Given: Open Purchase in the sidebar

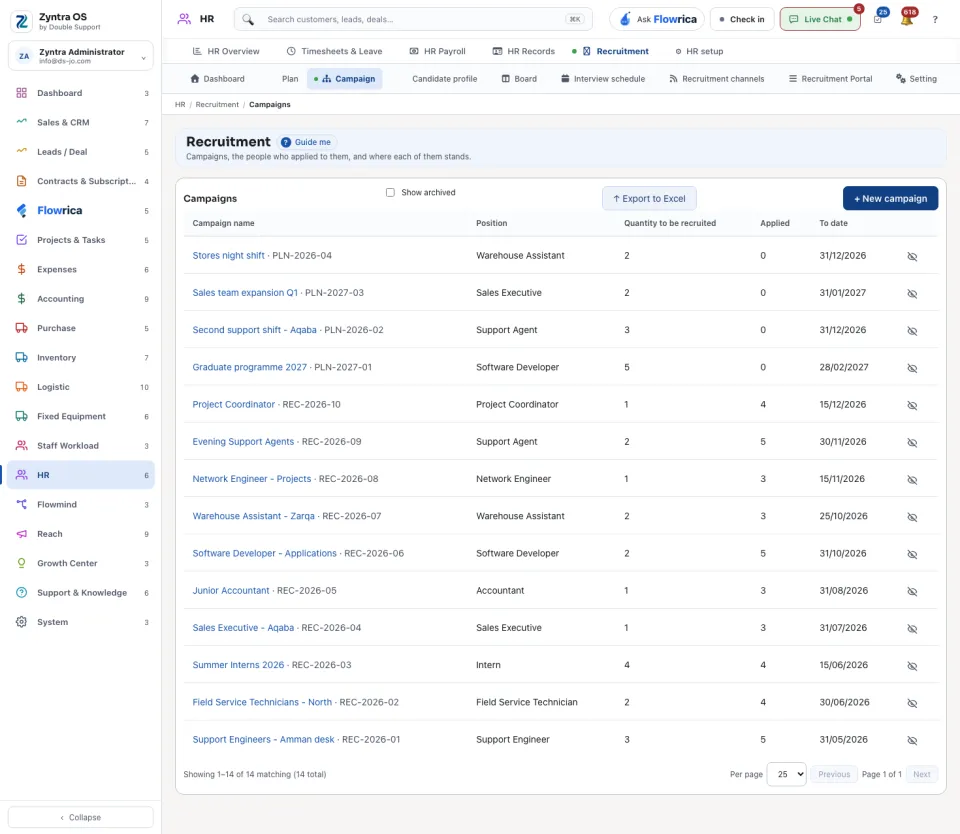Looking at the screenshot, I should tap(81, 328).
